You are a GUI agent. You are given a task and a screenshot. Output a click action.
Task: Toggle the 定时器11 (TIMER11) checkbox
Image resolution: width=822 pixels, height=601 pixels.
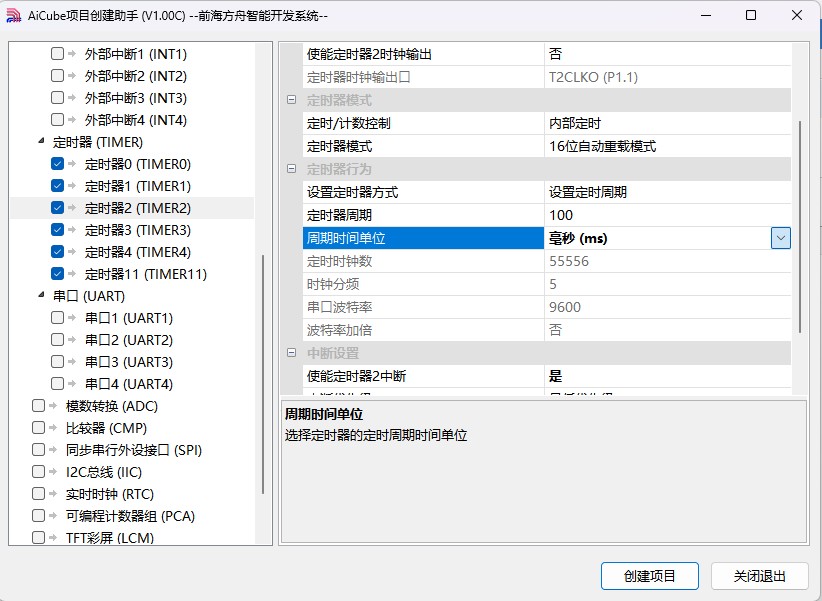tap(58, 274)
